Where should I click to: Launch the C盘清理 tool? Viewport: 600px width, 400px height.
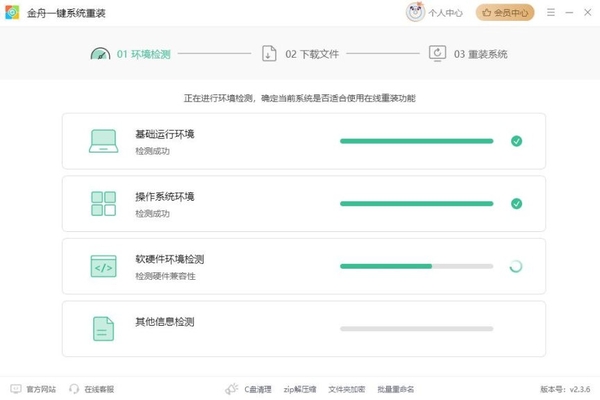coord(248,389)
